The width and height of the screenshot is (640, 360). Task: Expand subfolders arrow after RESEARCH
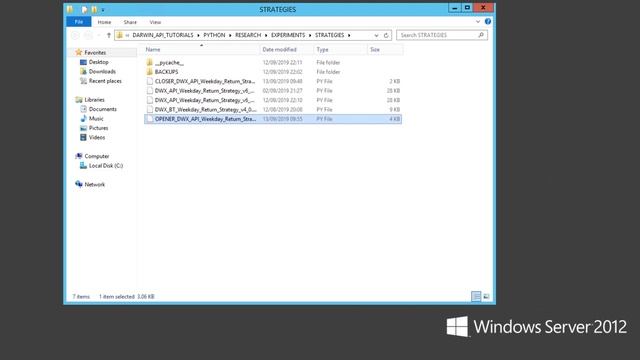(266, 36)
